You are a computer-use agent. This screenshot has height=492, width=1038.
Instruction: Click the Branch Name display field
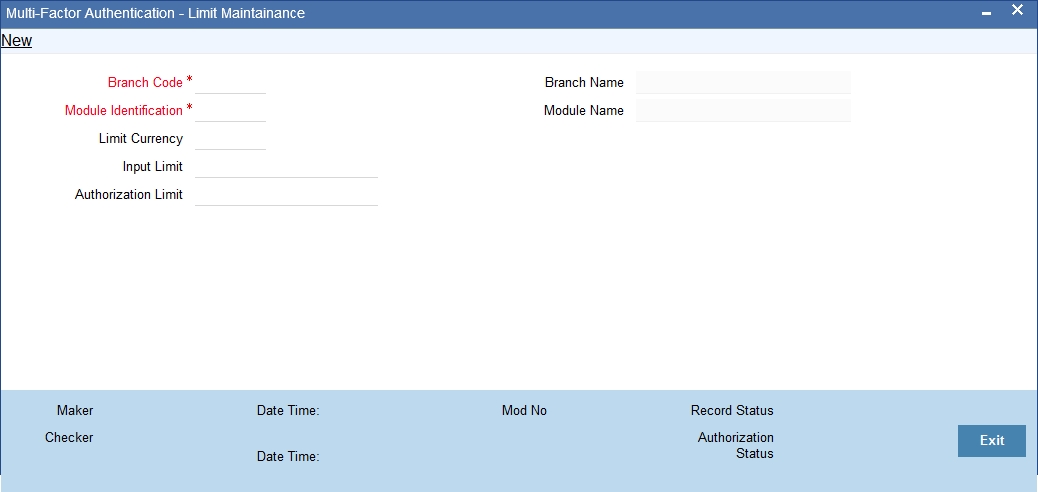coord(743,83)
